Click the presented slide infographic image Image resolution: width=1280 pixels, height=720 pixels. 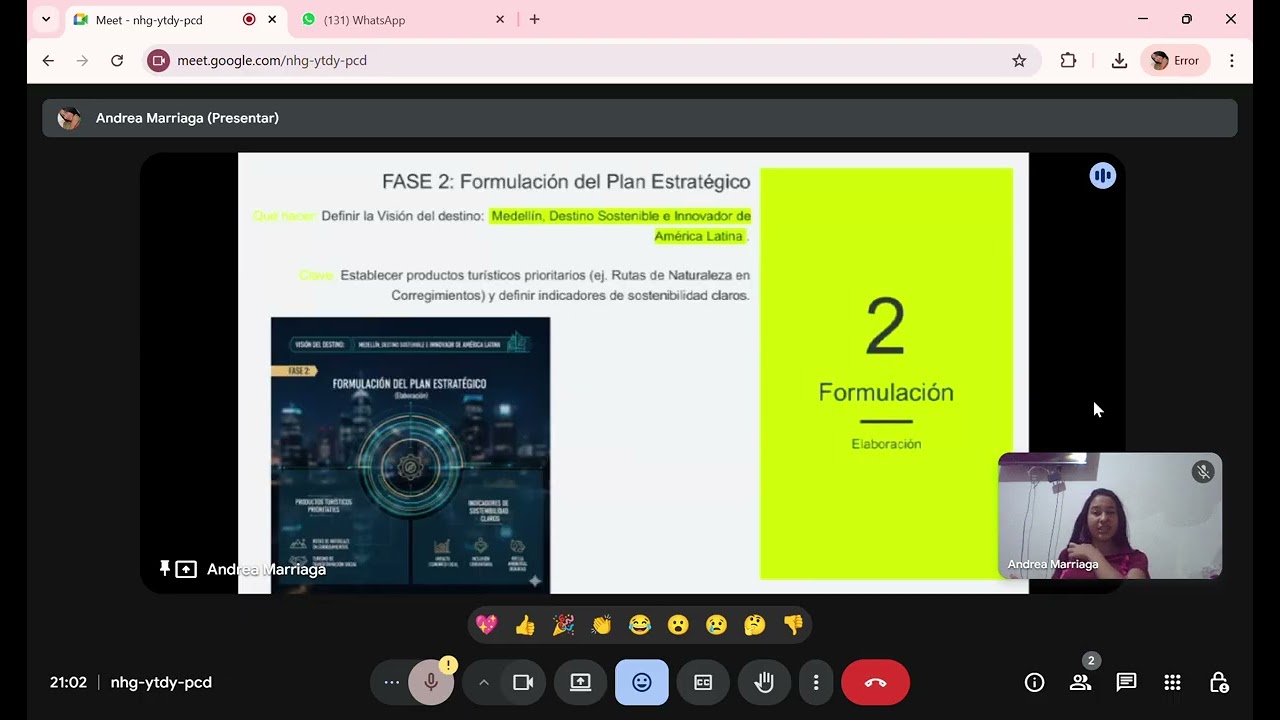(x=410, y=455)
